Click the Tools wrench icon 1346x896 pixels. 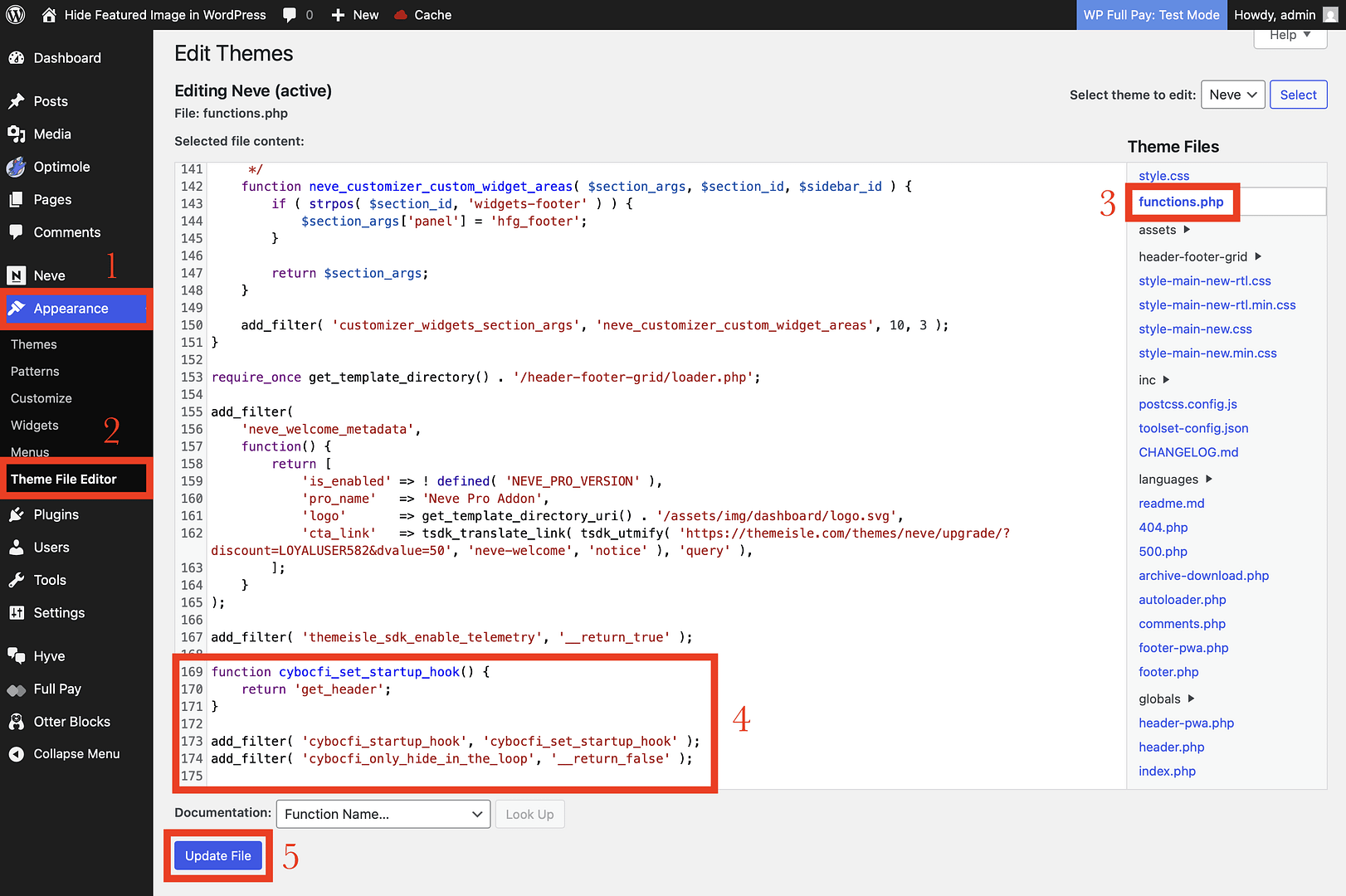[x=17, y=580]
